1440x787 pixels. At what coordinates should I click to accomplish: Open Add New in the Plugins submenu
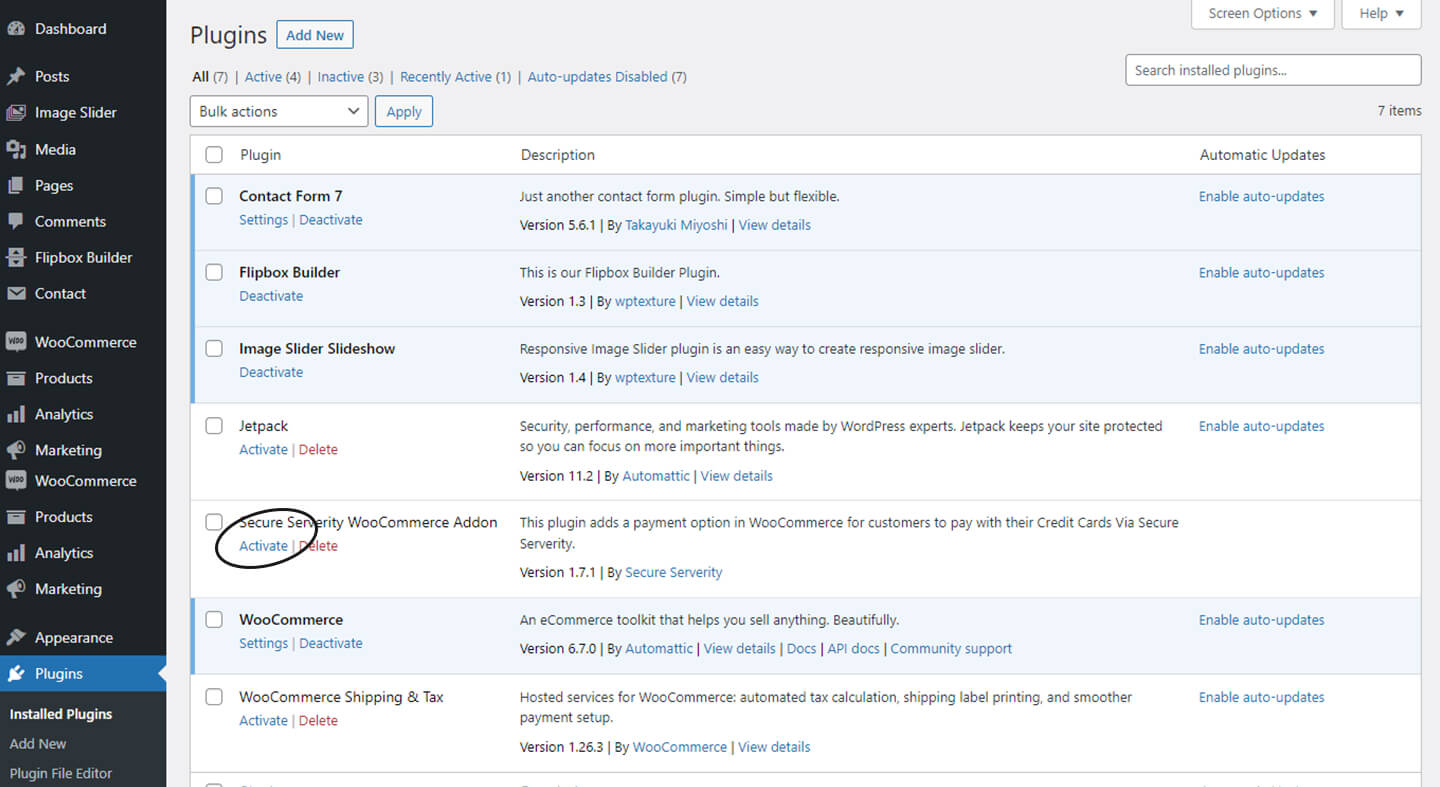click(38, 744)
